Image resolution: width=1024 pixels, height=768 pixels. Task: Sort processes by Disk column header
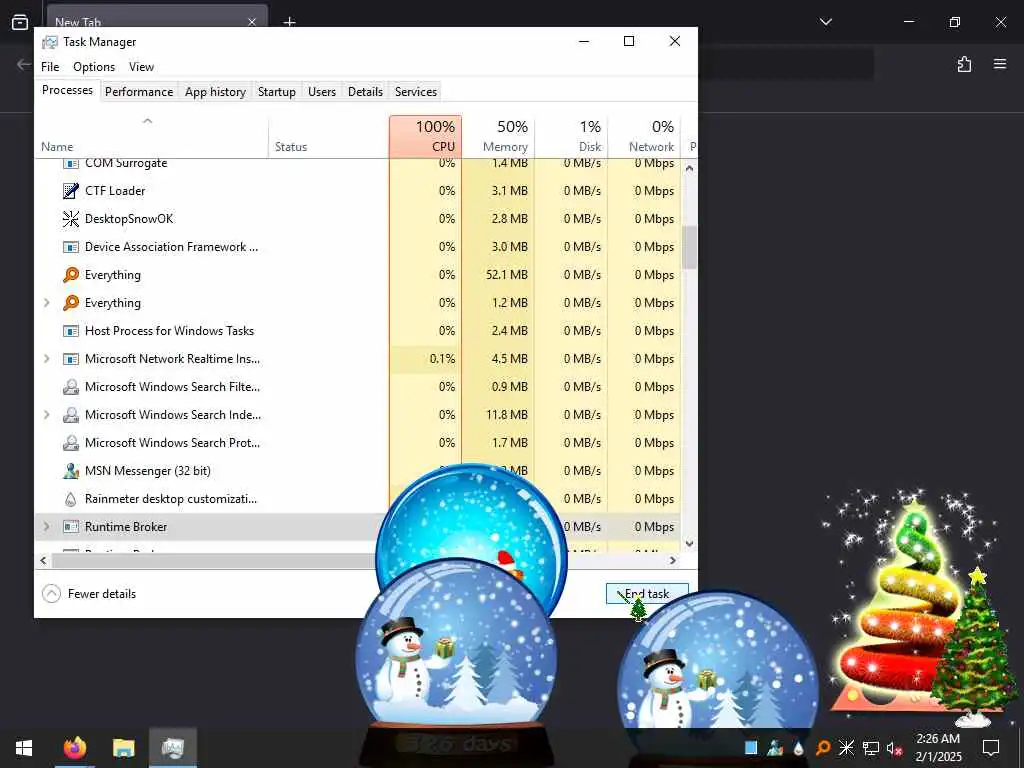point(571,136)
